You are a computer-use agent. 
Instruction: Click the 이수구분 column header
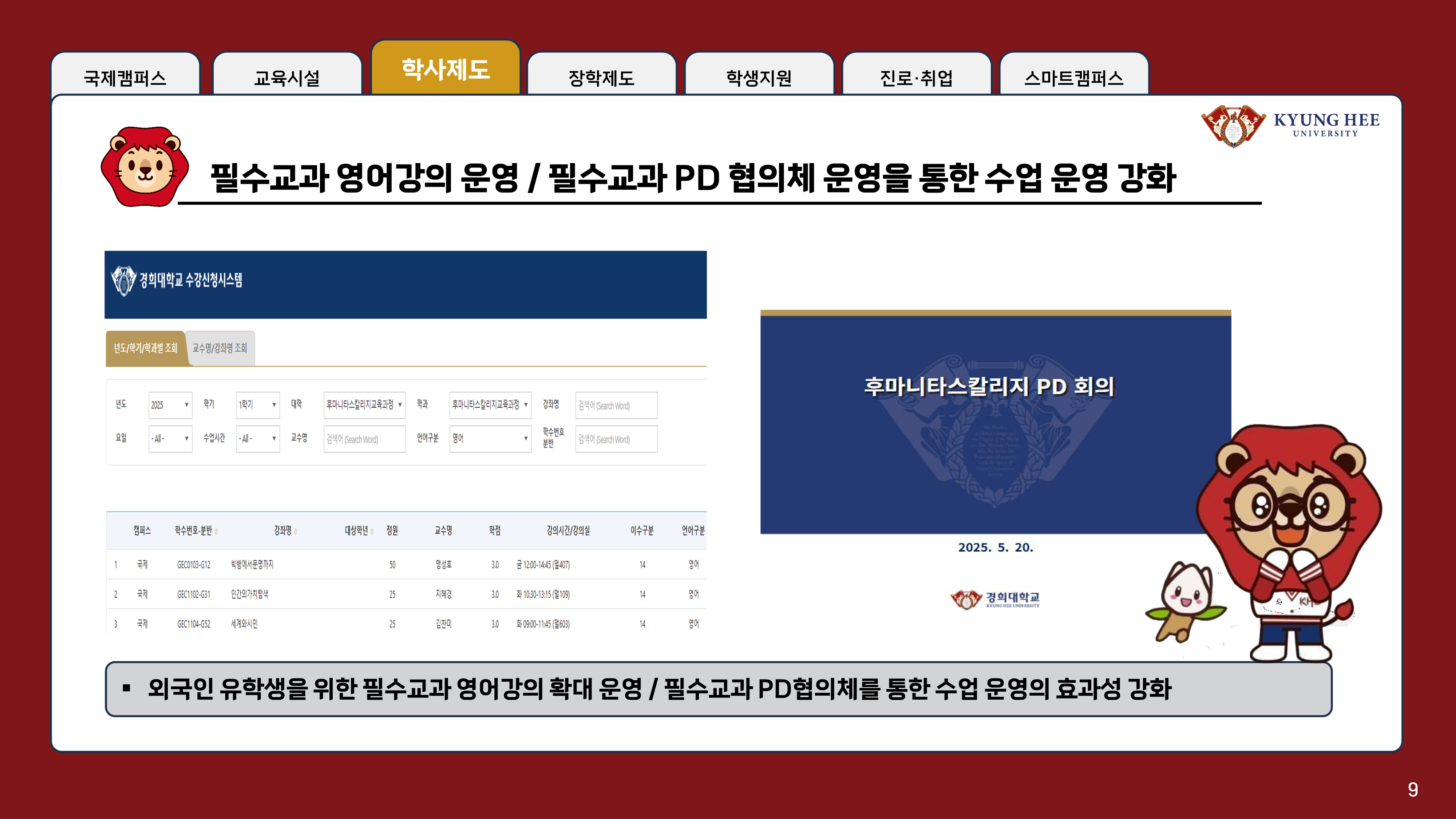pos(642,530)
